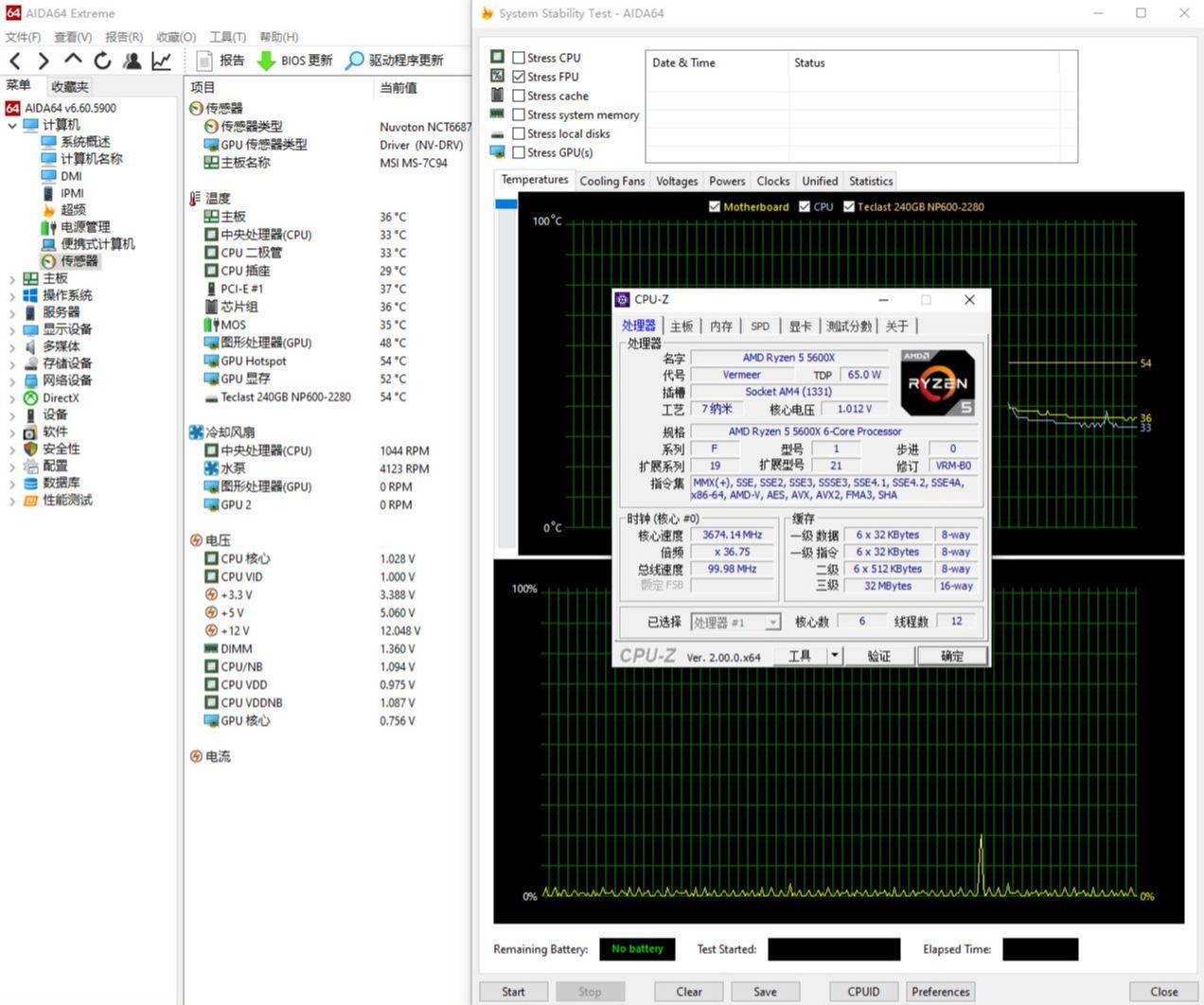Image resolution: width=1204 pixels, height=1005 pixels.
Task: Open the 工具(T) menu in AIDA64
Action: coord(227,37)
